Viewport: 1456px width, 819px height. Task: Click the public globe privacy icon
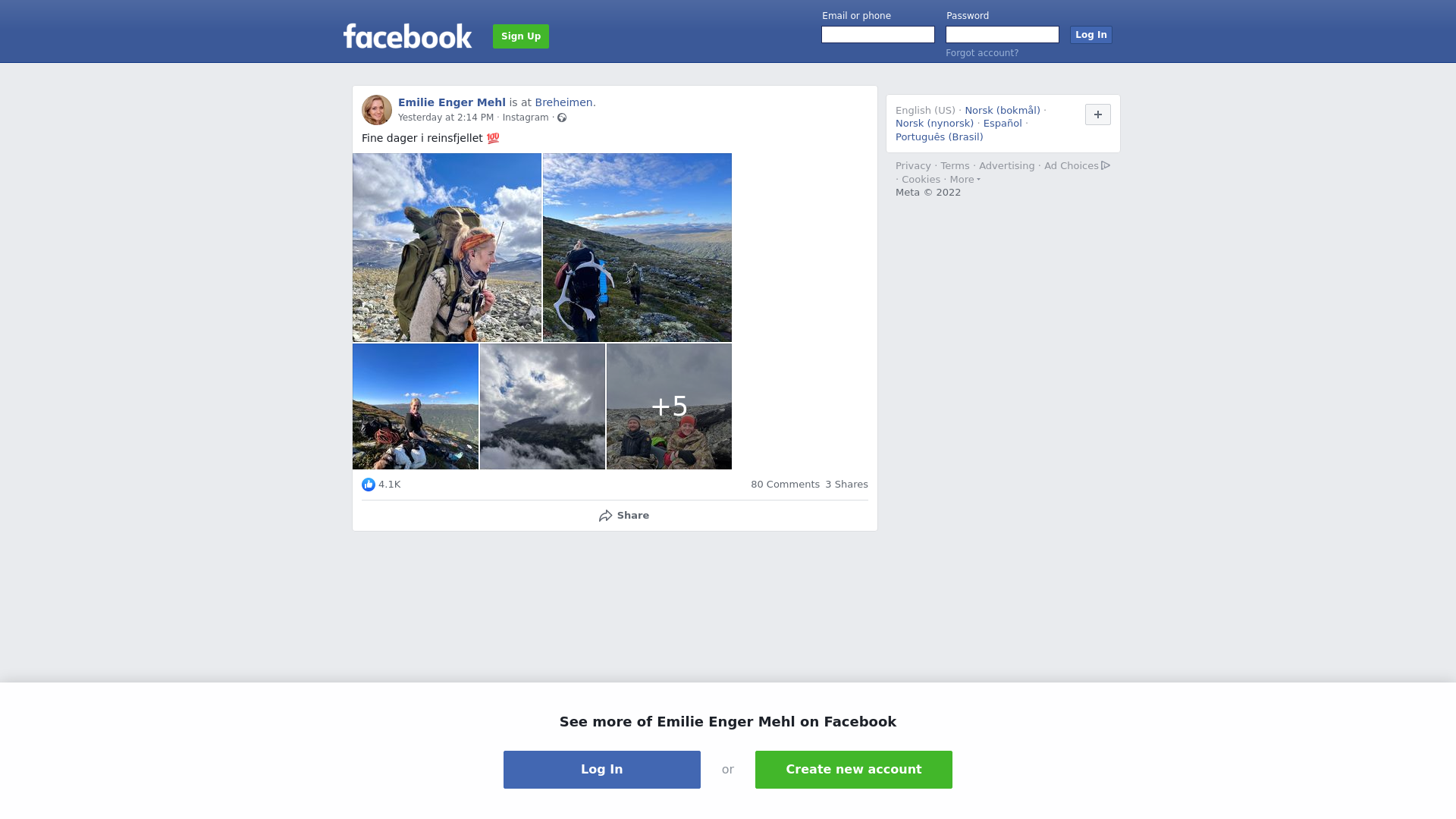click(x=562, y=118)
